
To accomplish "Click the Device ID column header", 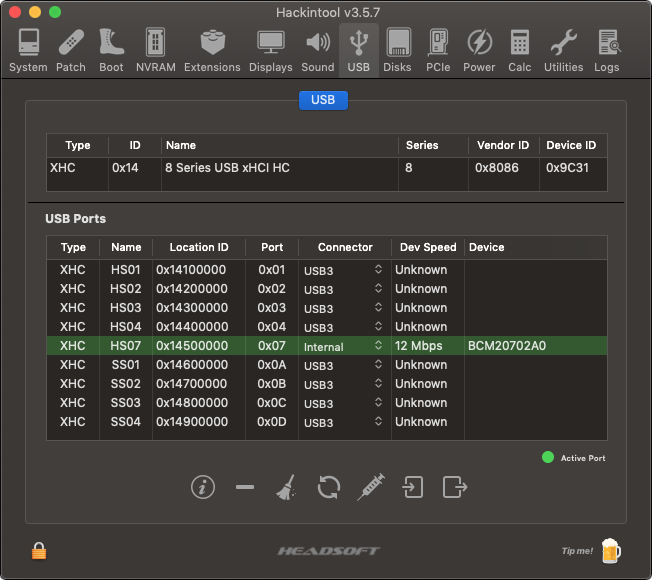I will pos(571,146).
